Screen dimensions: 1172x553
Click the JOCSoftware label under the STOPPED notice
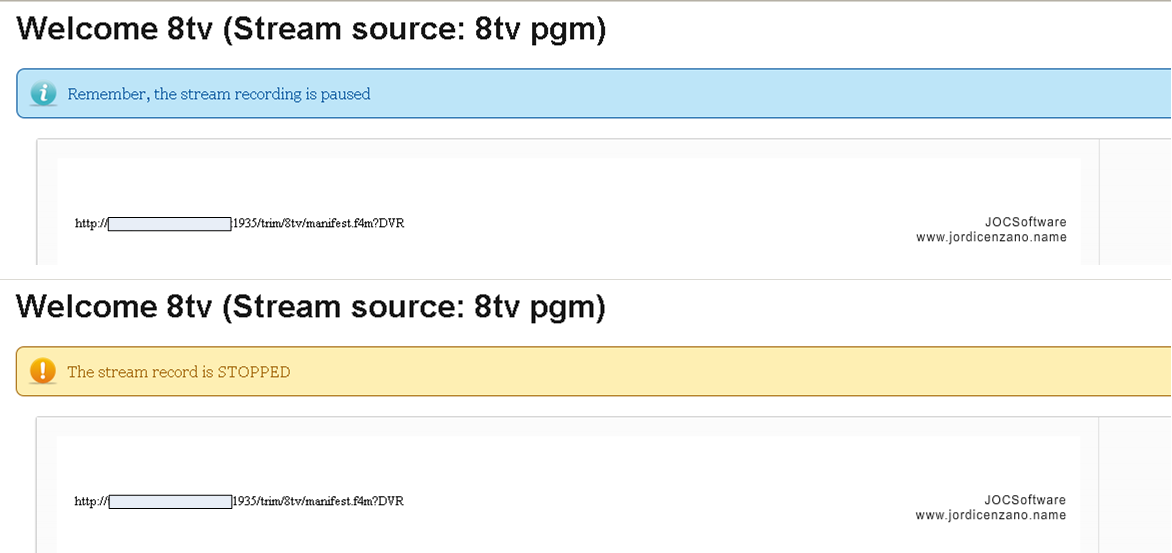point(1025,500)
